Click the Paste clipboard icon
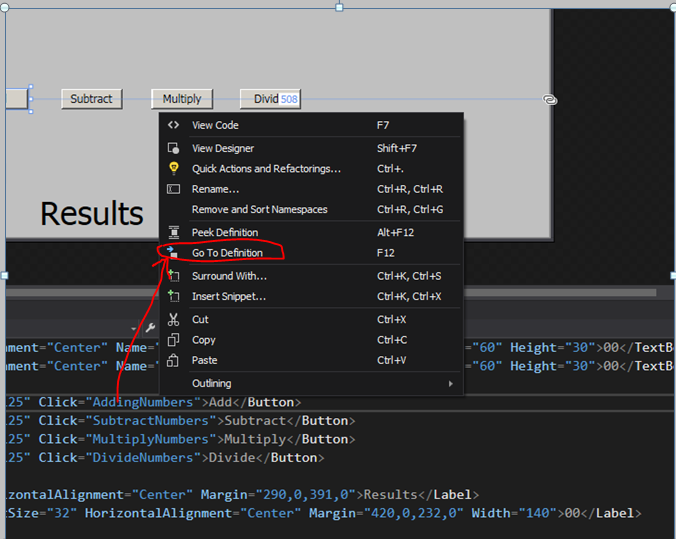Image resolution: width=676 pixels, height=539 pixels. tap(173, 360)
